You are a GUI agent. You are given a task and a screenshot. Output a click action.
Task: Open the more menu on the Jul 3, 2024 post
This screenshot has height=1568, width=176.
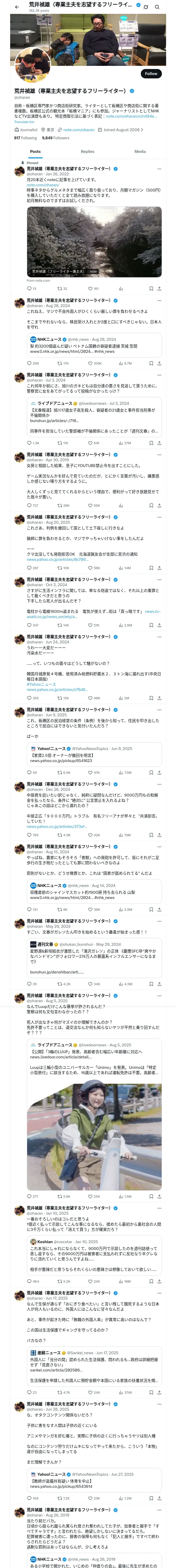[x=160, y=376]
